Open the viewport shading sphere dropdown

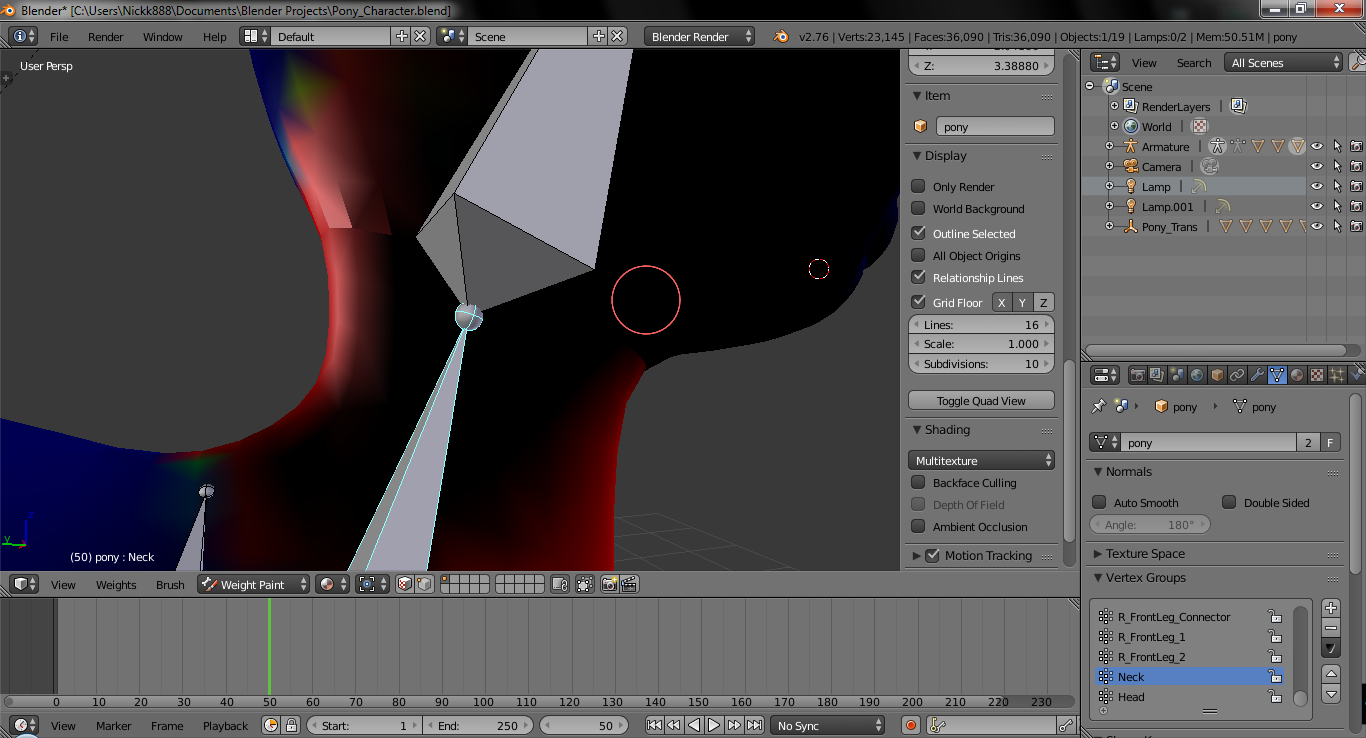point(333,584)
